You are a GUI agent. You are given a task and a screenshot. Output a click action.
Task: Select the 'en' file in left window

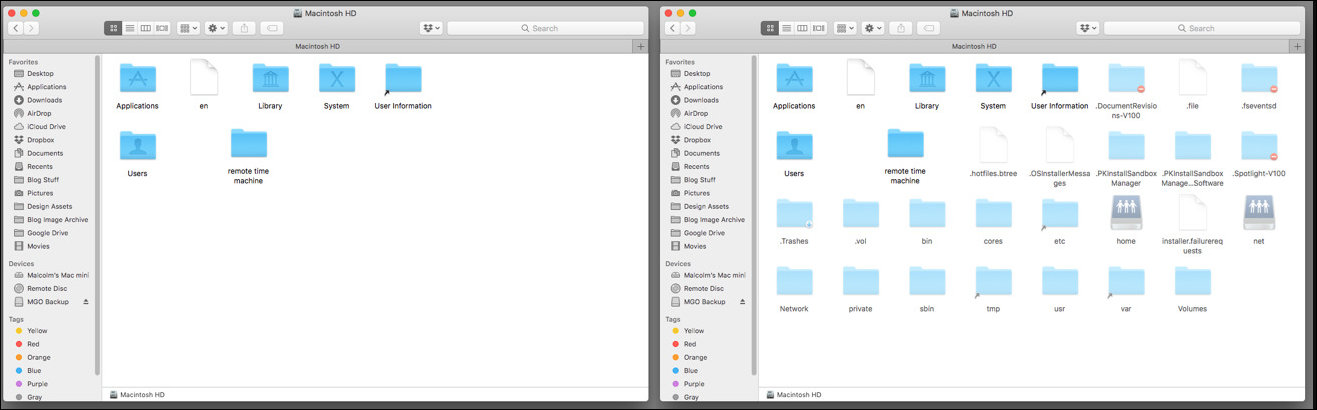point(204,79)
